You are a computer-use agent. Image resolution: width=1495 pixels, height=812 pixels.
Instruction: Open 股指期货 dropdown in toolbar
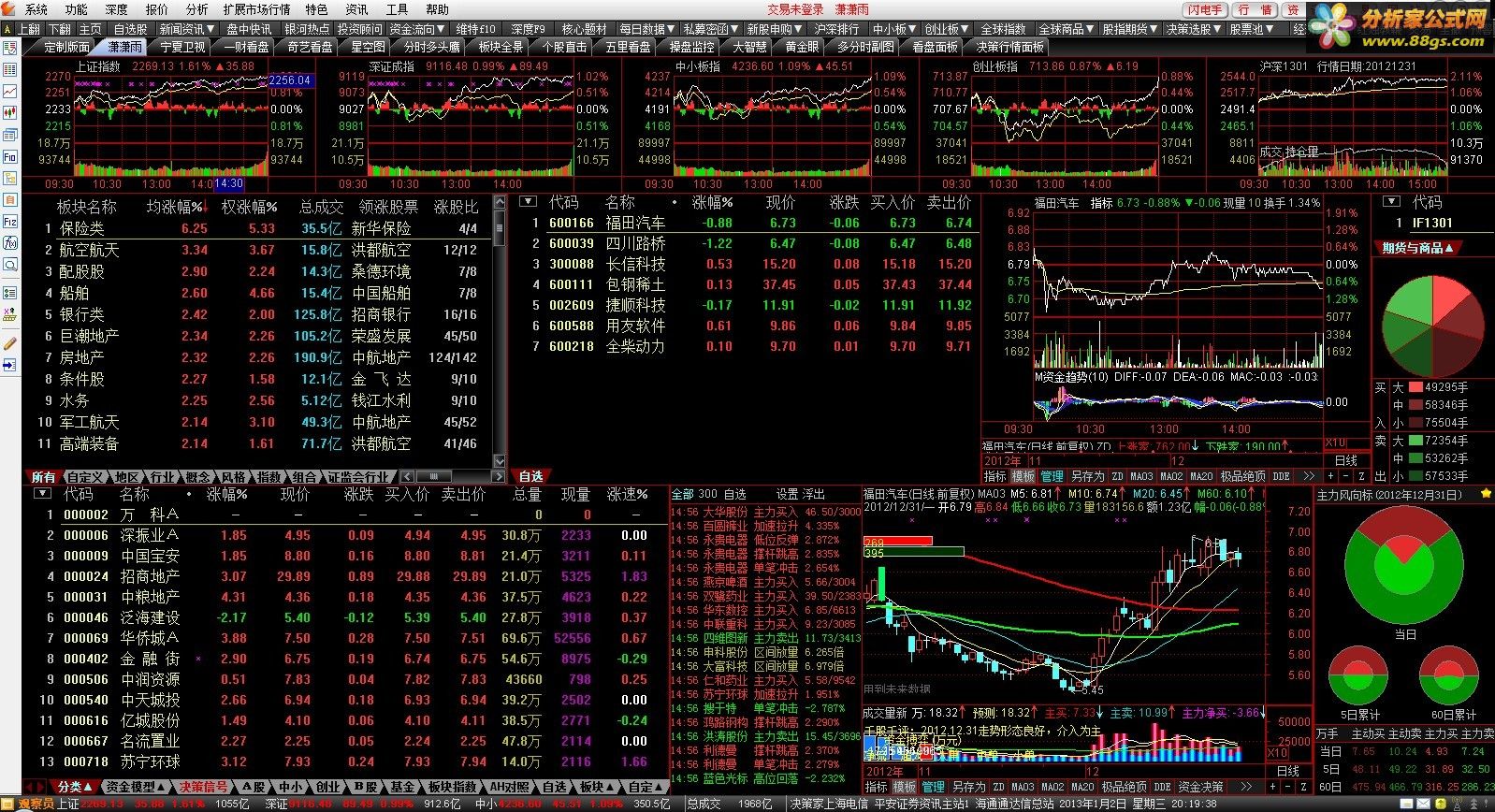point(1129,29)
